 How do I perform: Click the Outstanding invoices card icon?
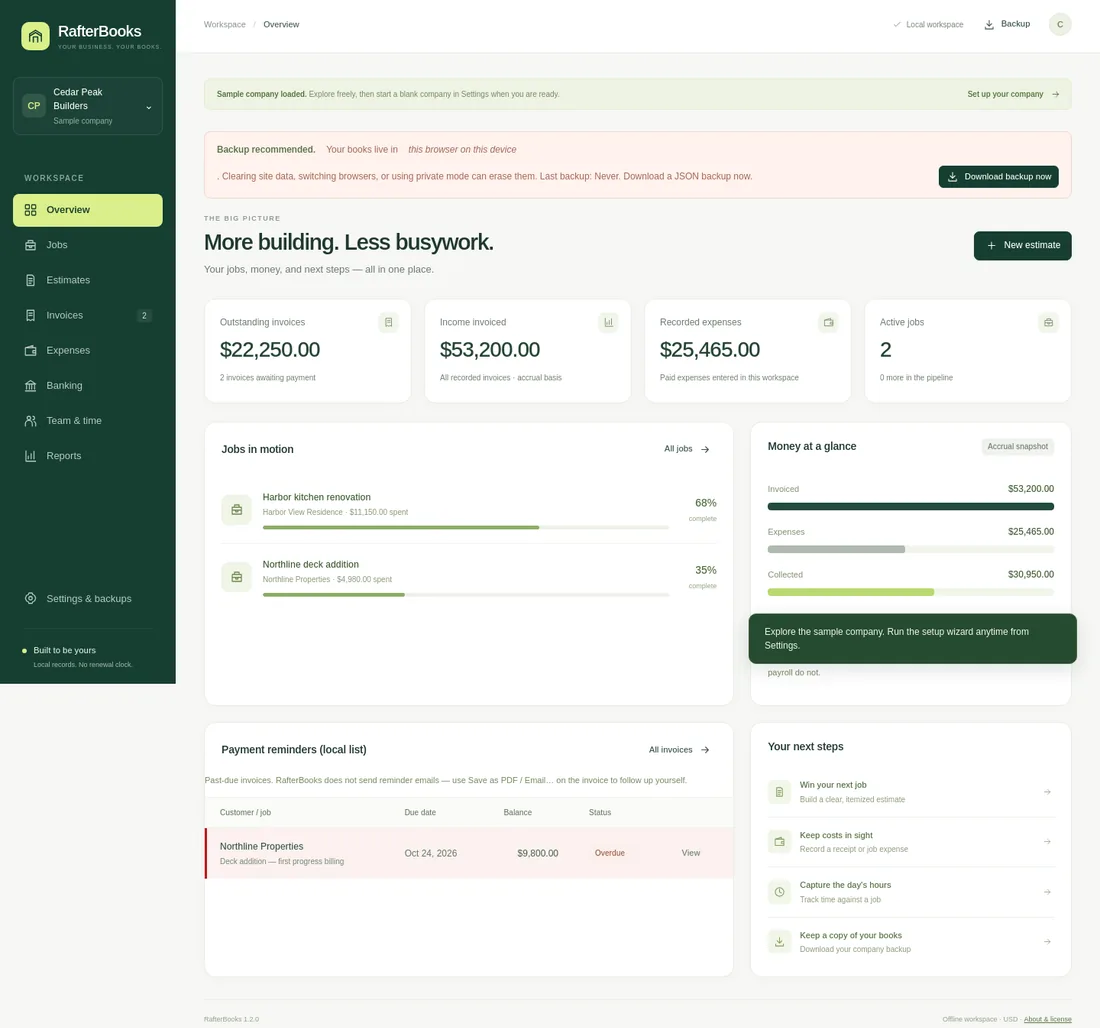388,322
